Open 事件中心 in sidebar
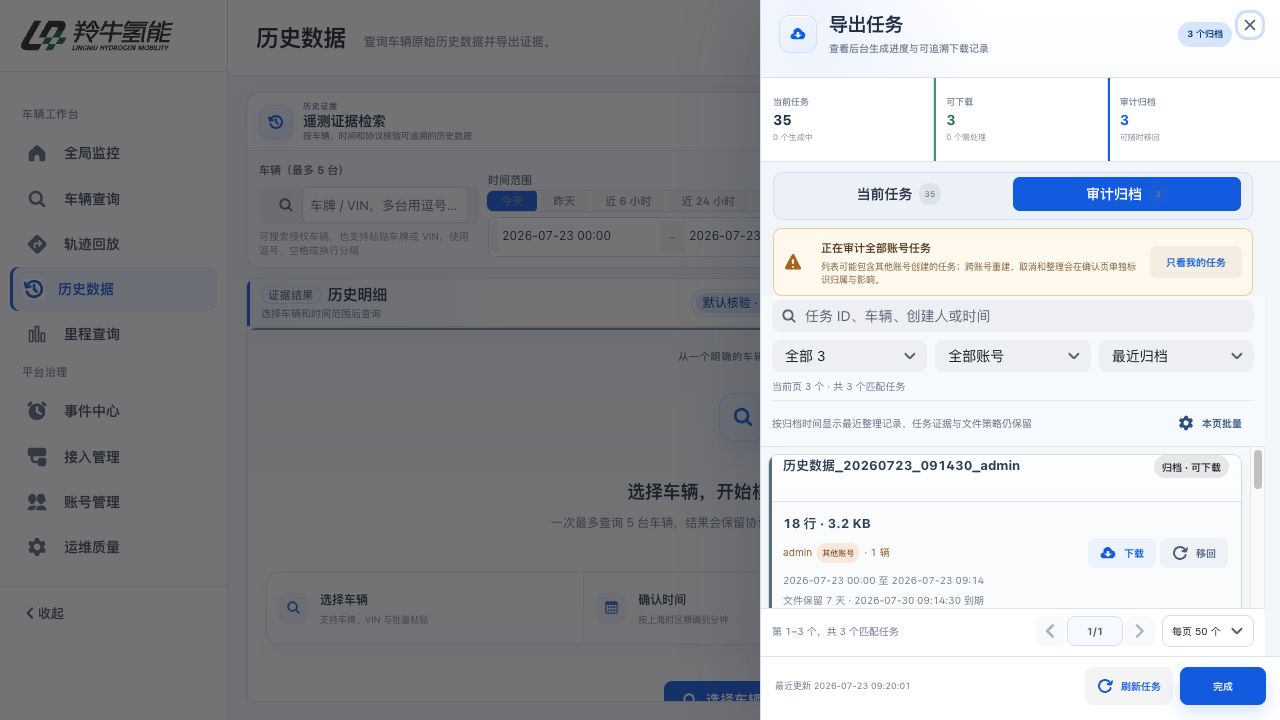This screenshot has width=1280, height=720. tap(114, 411)
